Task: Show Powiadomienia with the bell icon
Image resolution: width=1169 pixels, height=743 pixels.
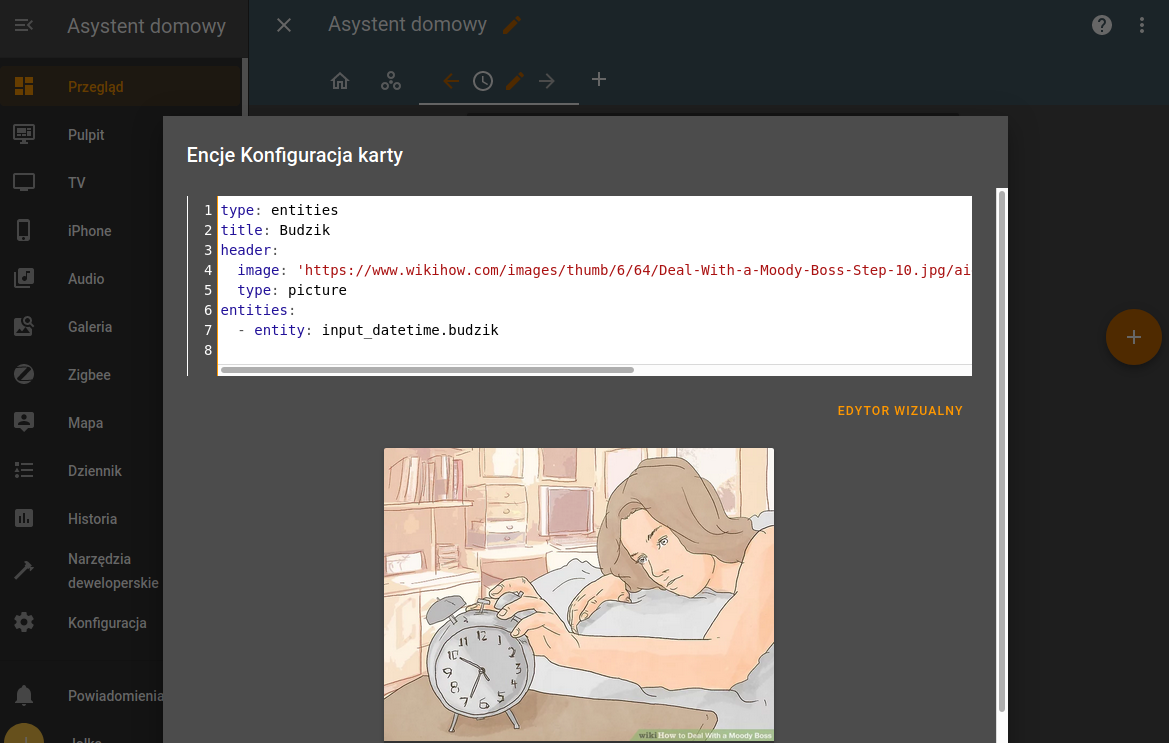Action: (24, 695)
